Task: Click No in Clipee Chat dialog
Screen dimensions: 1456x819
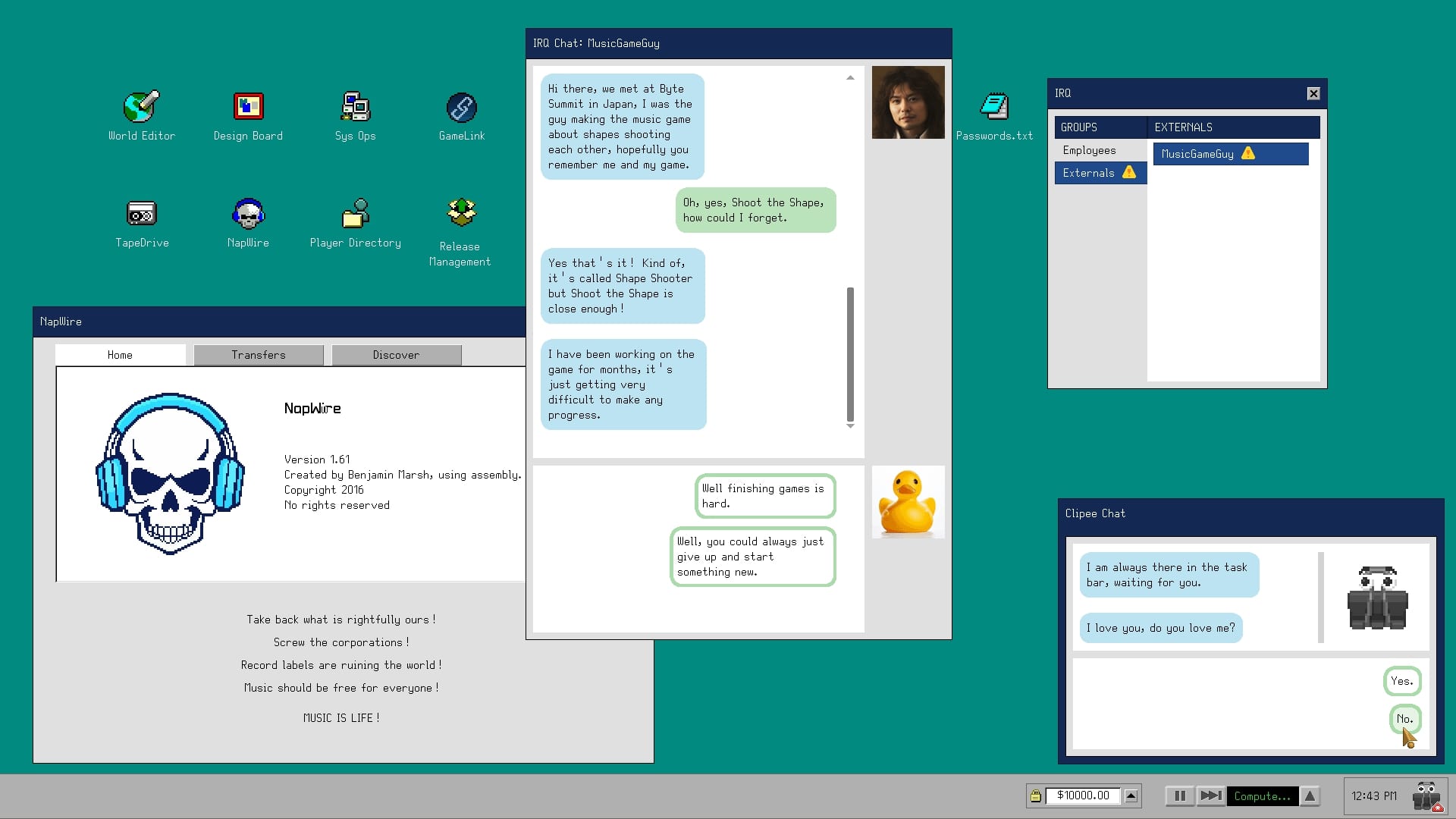Action: [1405, 718]
